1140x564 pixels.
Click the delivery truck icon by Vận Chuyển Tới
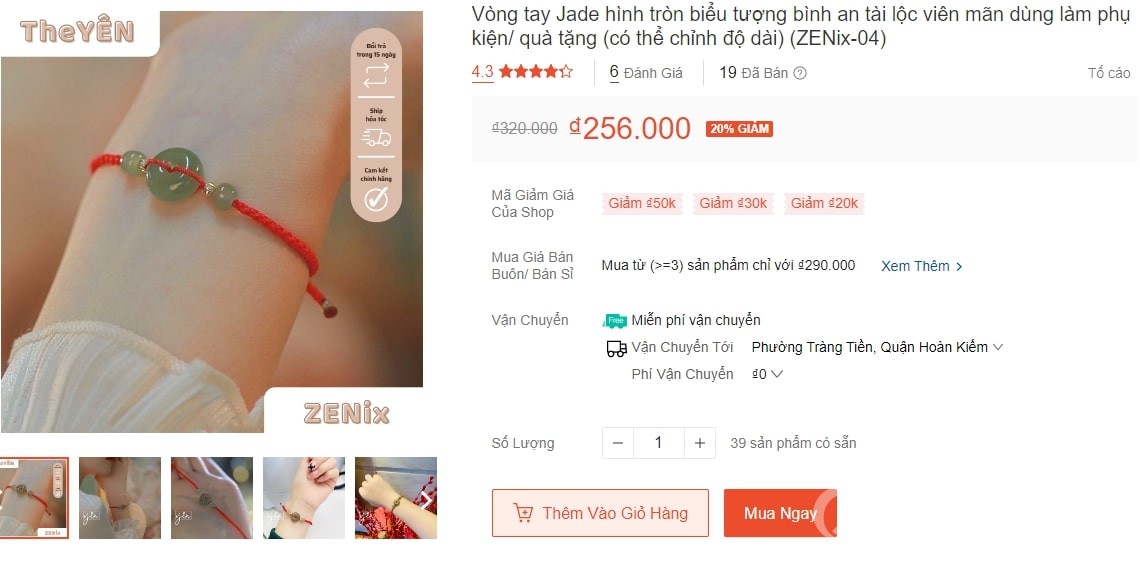(x=616, y=348)
